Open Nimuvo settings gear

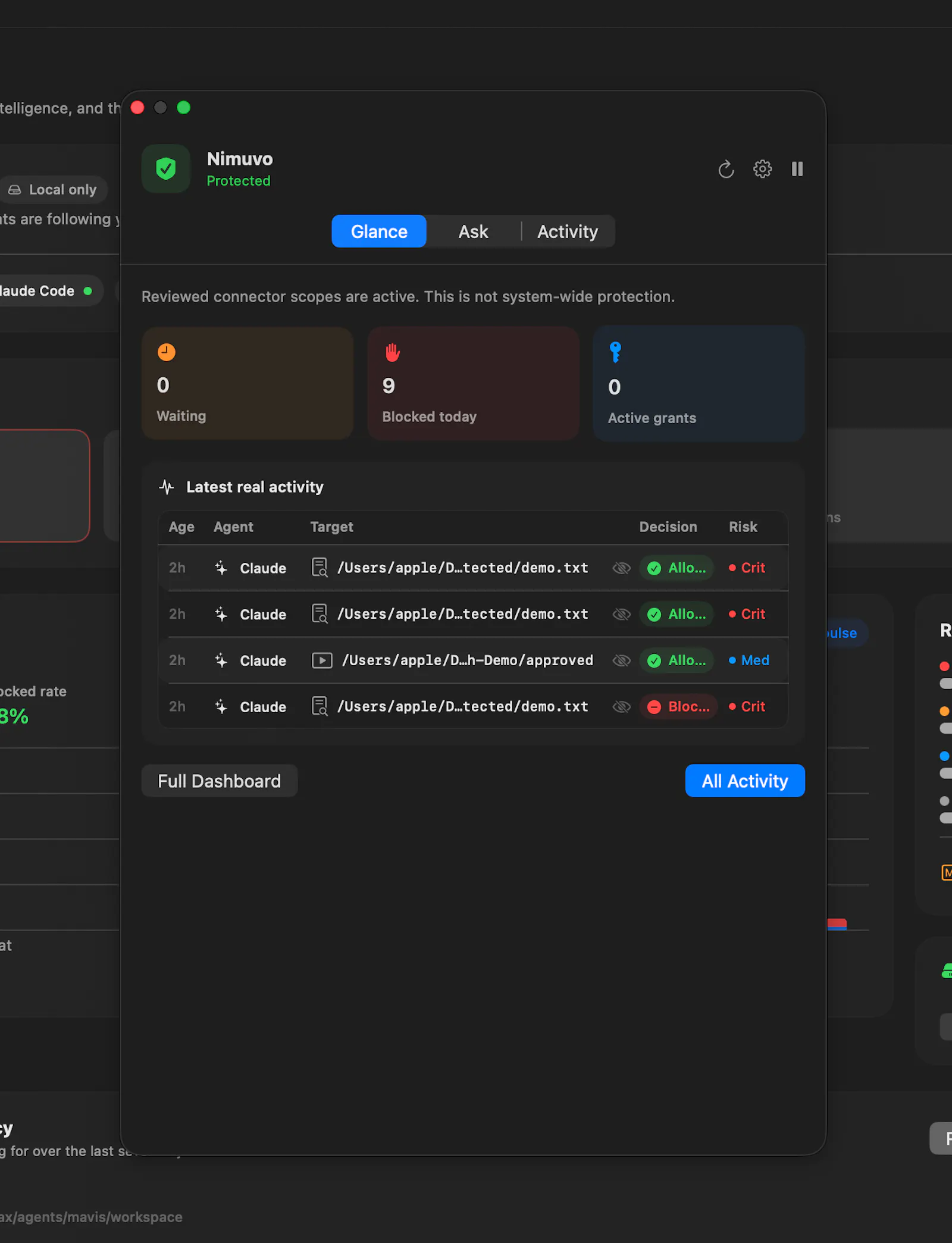[762, 169]
